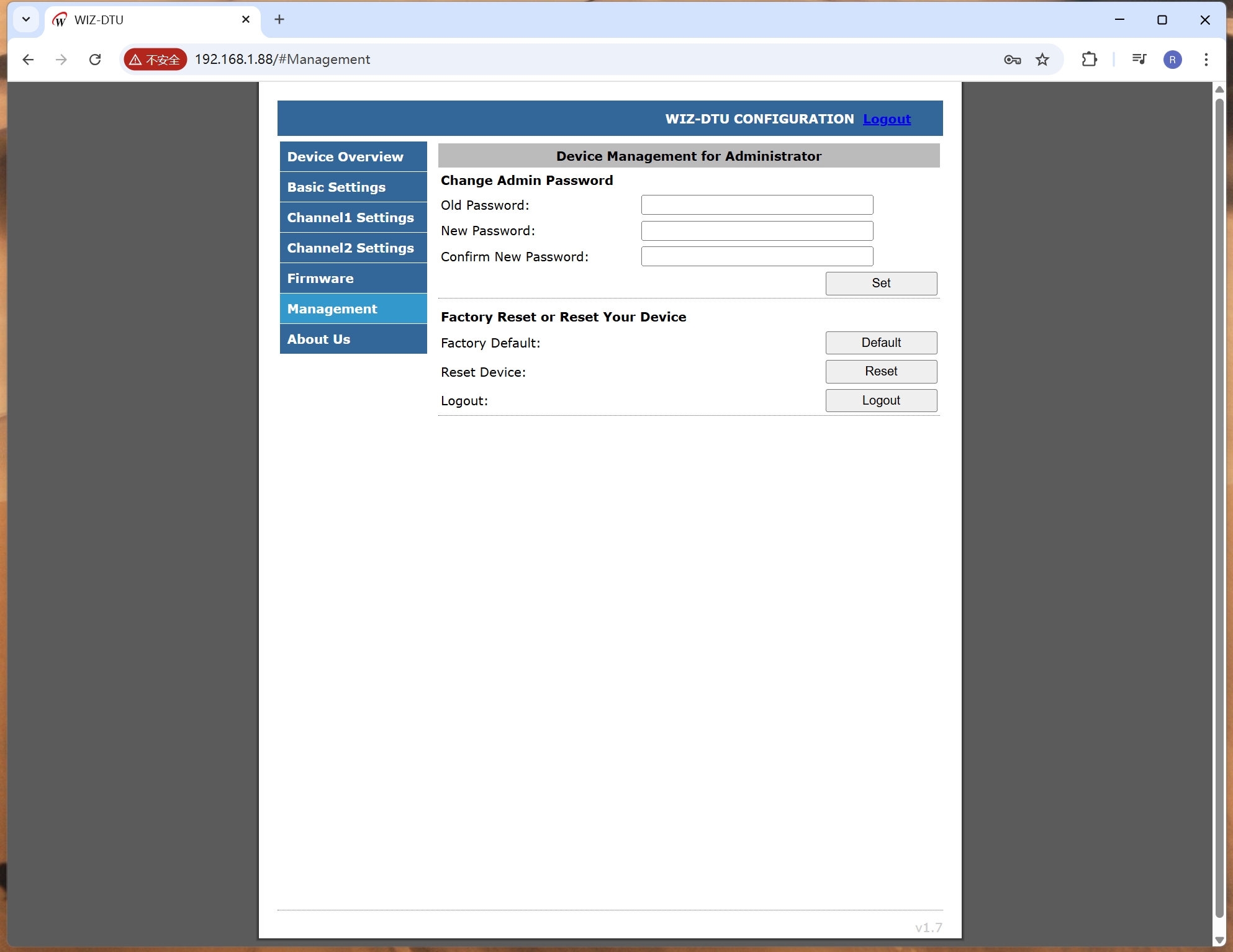Click the not-secure site warning badge
This screenshot has height=952, width=1233.
pos(155,60)
